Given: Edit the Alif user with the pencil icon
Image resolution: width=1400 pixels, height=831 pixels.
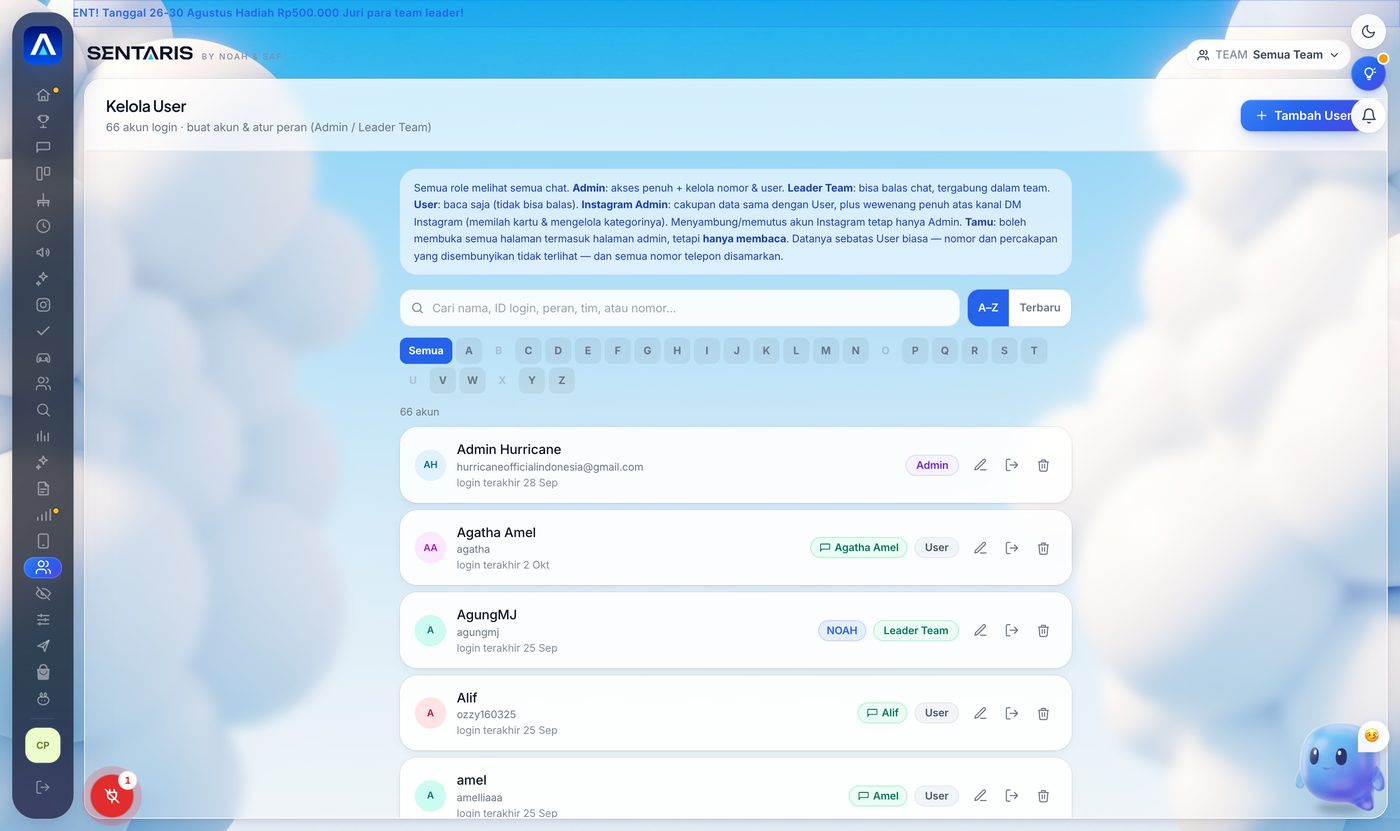Looking at the screenshot, I should [980, 713].
